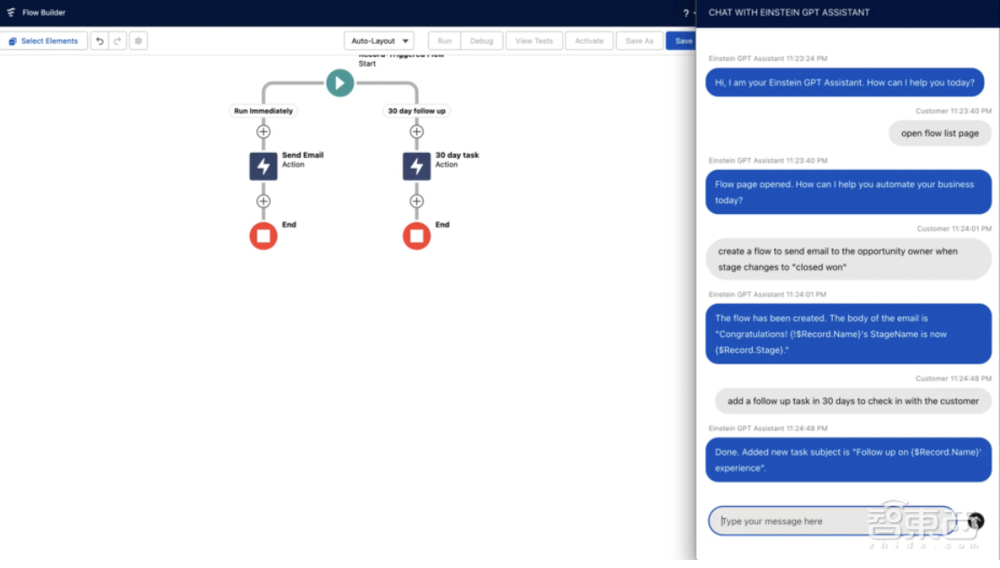This screenshot has width=1000, height=568.
Task: Select the Send Email action icon
Action: pyautogui.click(x=263, y=166)
